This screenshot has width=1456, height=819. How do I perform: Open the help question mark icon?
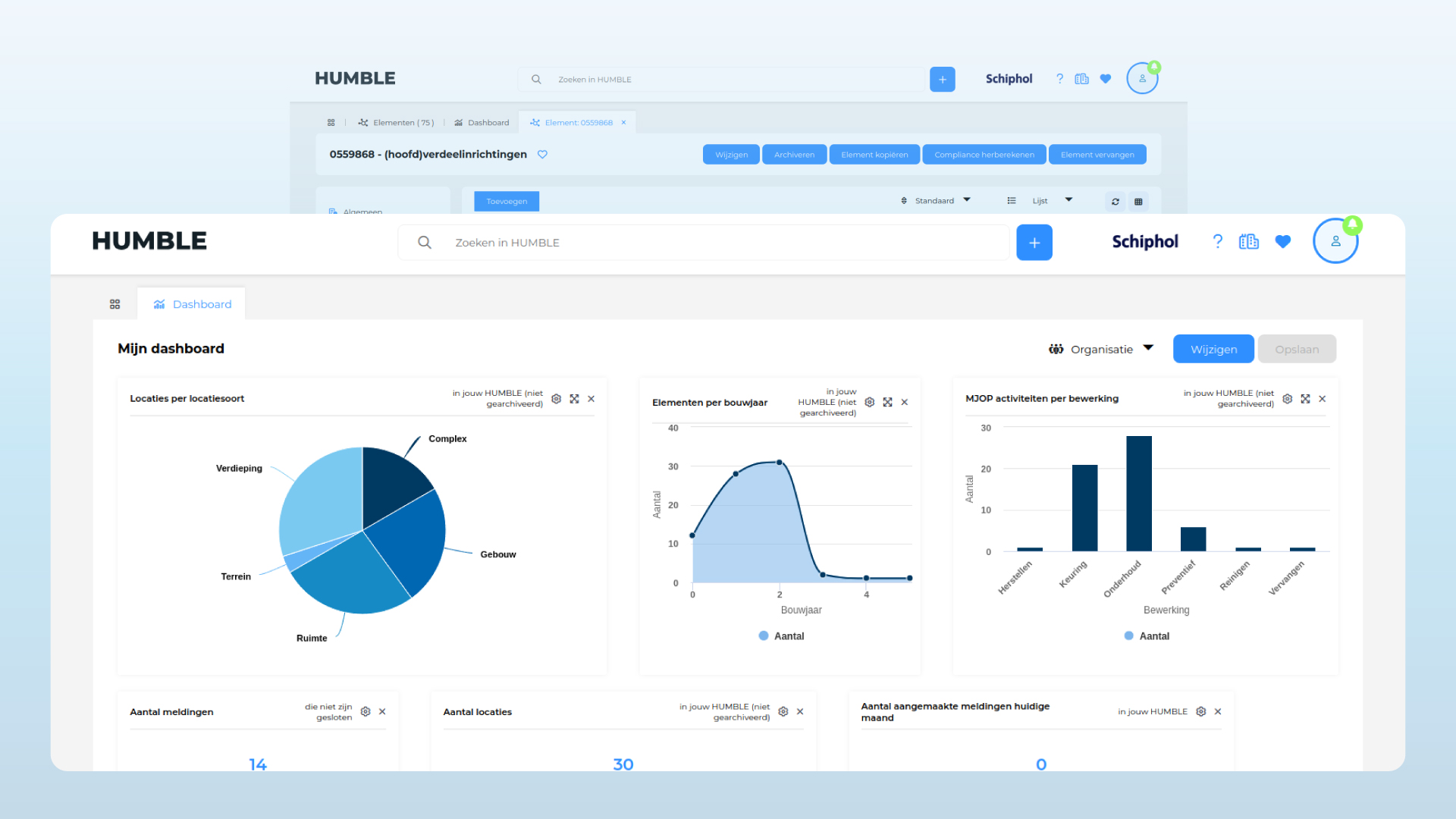pos(1217,241)
